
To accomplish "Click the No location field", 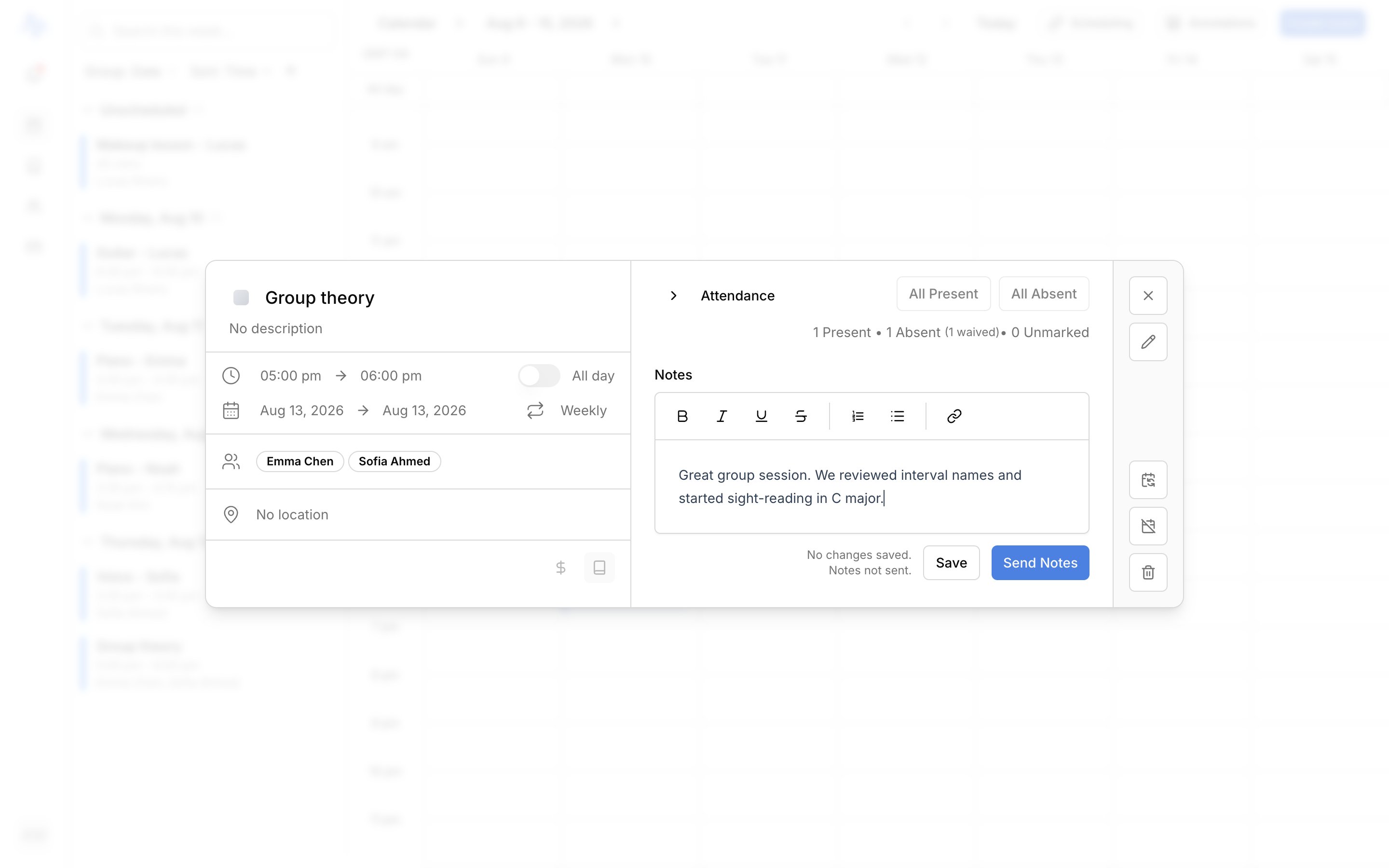I will (x=292, y=515).
